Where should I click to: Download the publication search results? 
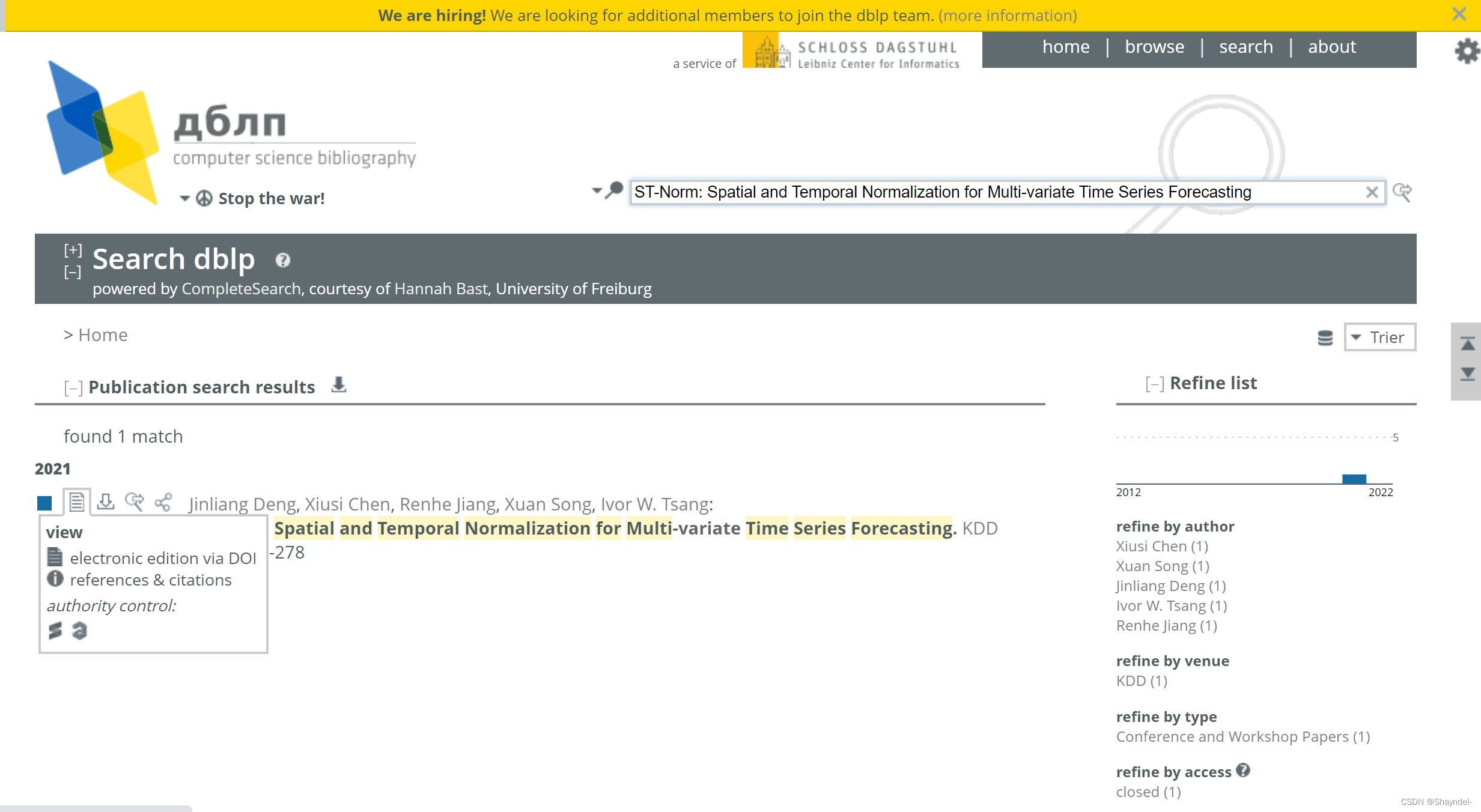339,385
